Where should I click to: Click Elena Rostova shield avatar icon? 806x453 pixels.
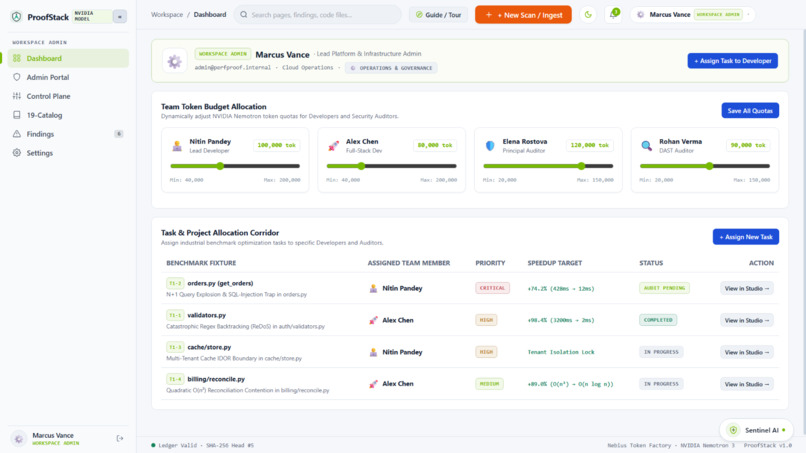pyautogui.click(x=490, y=146)
